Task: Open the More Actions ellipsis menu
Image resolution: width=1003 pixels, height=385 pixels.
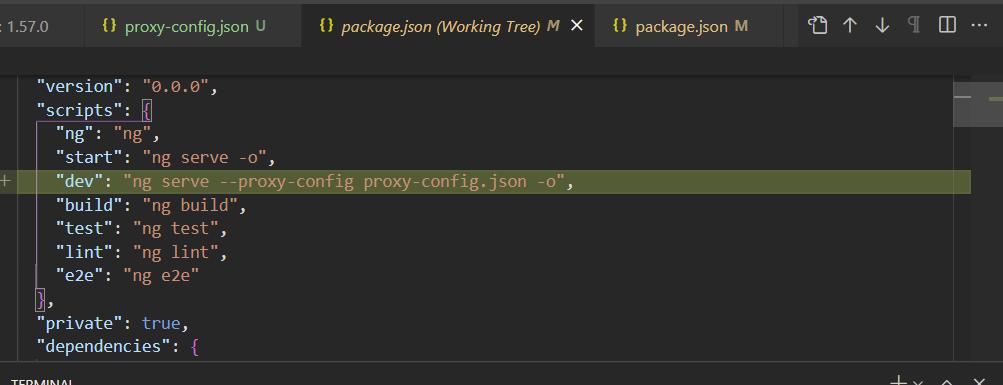Action: (x=979, y=26)
